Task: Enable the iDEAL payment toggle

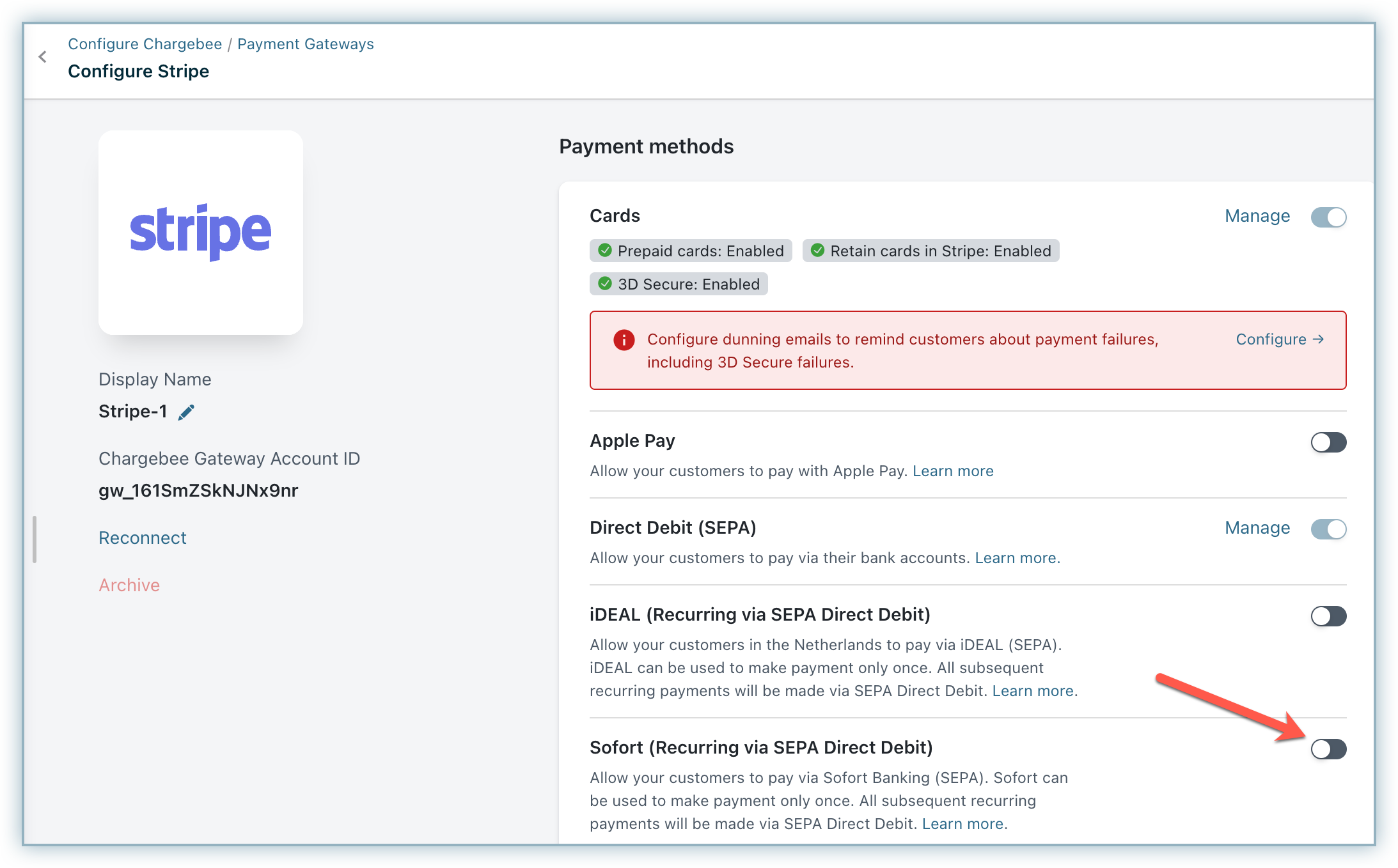Action: (x=1328, y=616)
